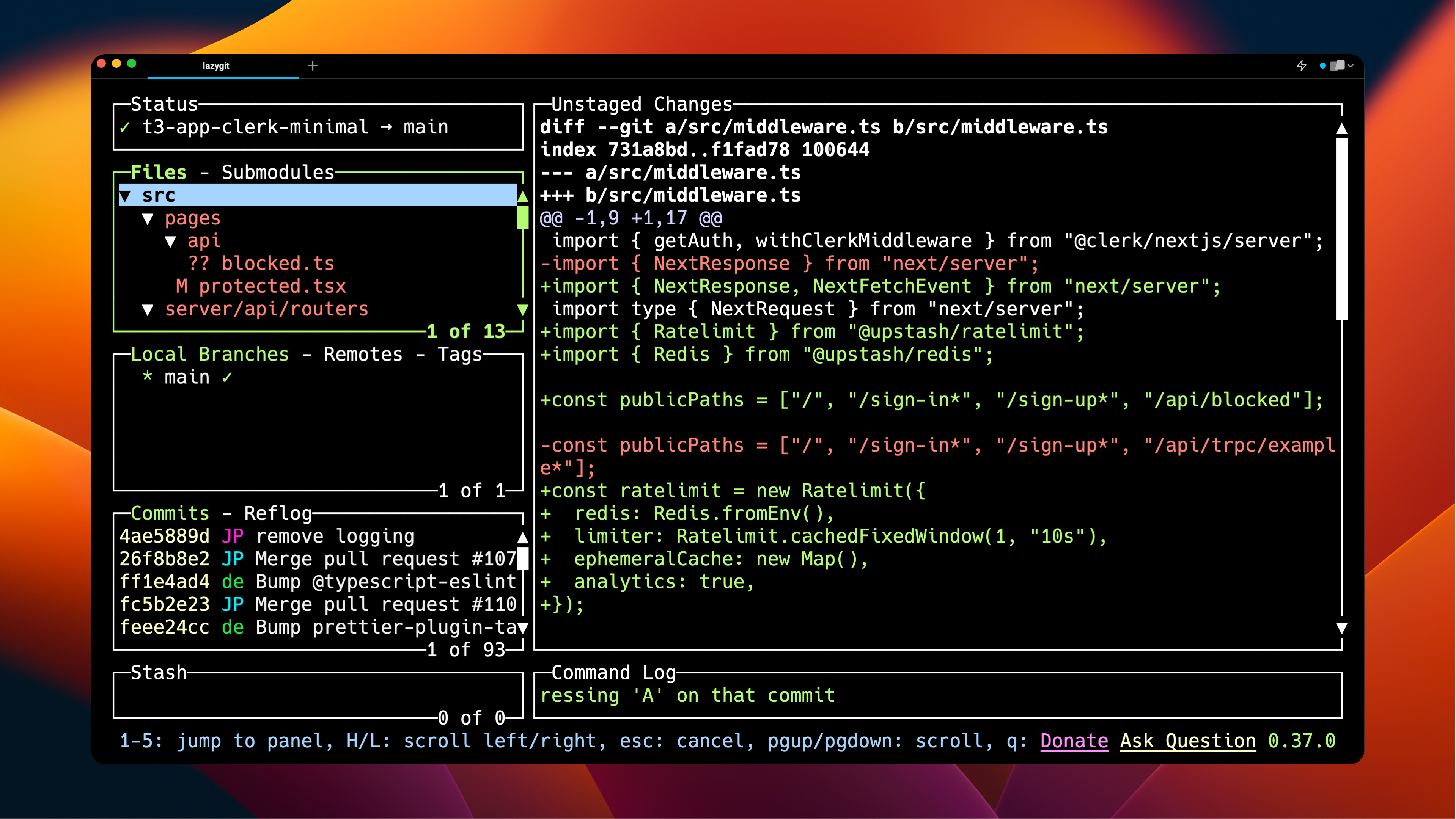Click the de author tag on commit ff1e4ad4
Image resolution: width=1456 pixels, height=819 pixels.
(x=232, y=582)
